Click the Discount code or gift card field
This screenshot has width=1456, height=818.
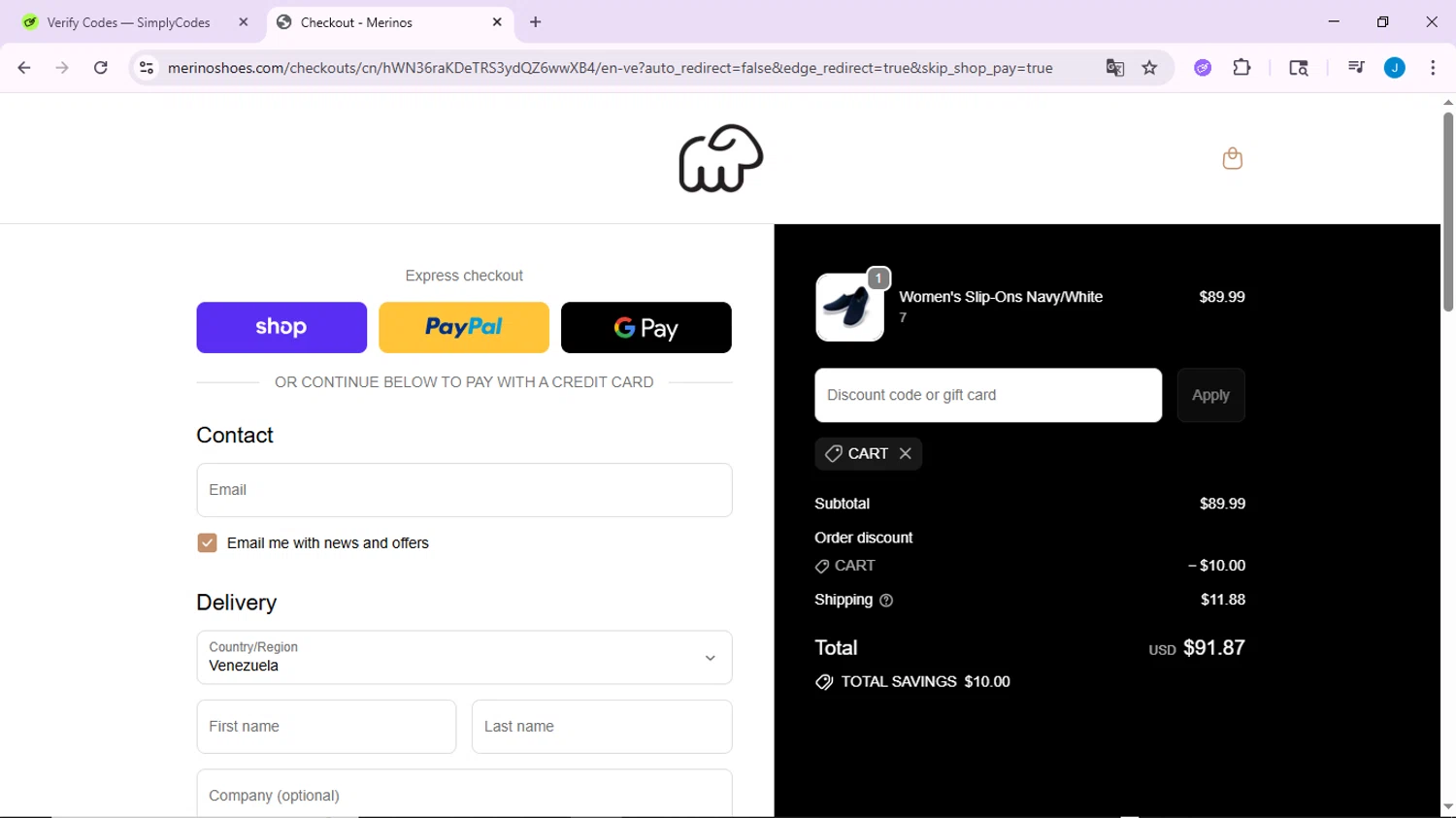[988, 395]
